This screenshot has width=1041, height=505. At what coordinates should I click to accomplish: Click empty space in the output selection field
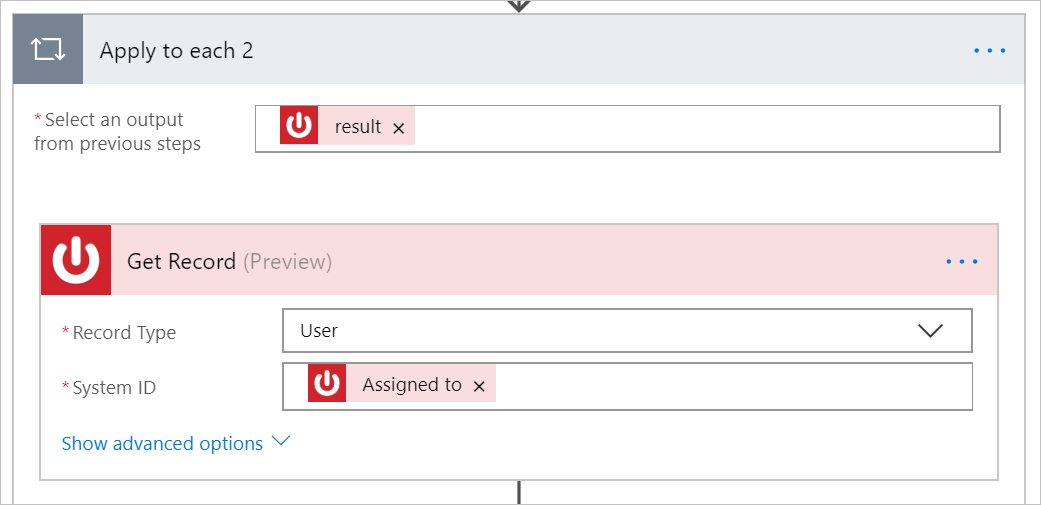(x=700, y=128)
